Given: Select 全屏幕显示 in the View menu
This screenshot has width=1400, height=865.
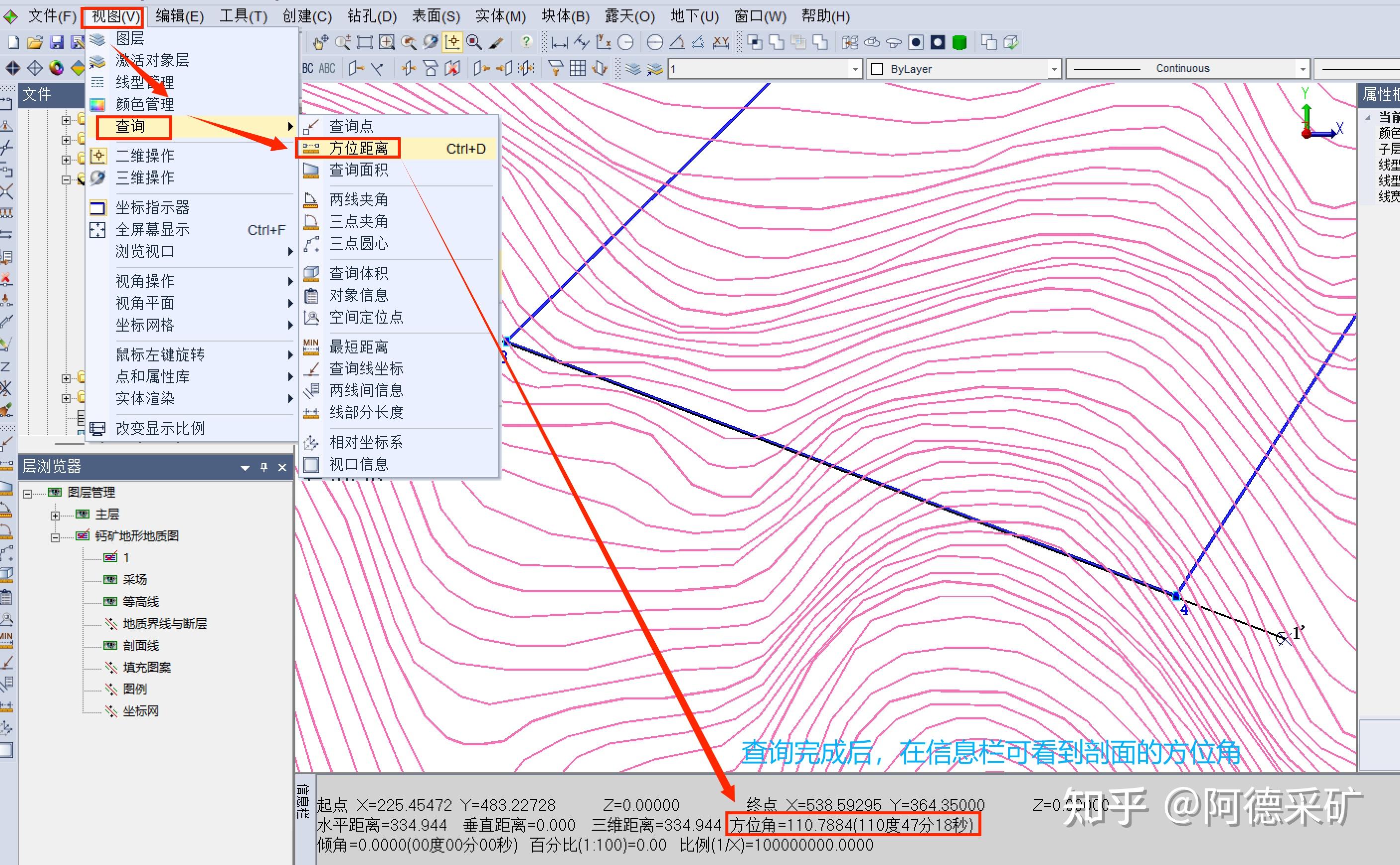Looking at the screenshot, I should coord(192,230).
